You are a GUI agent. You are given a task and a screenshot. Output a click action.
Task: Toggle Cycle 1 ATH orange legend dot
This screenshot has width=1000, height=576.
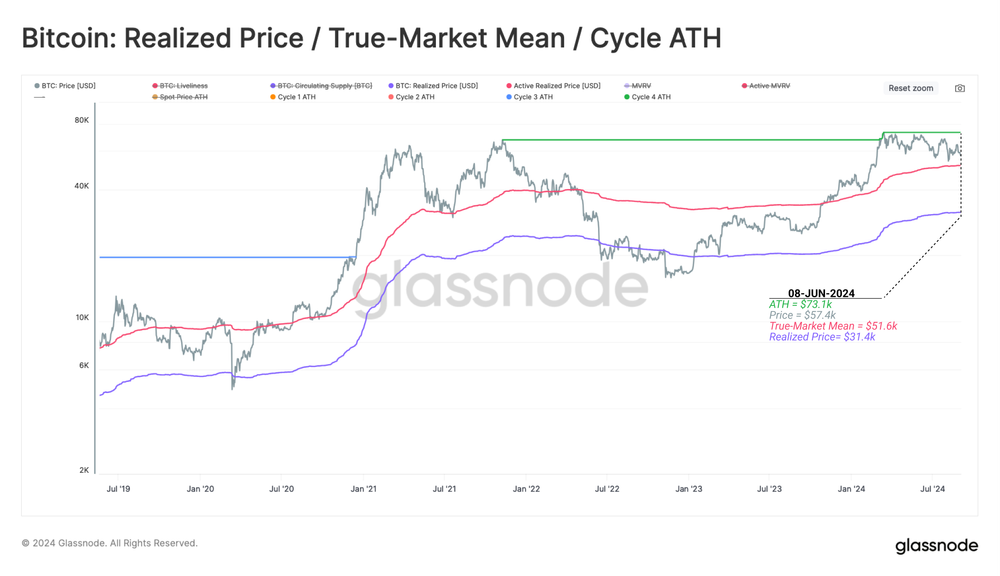(x=273, y=97)
